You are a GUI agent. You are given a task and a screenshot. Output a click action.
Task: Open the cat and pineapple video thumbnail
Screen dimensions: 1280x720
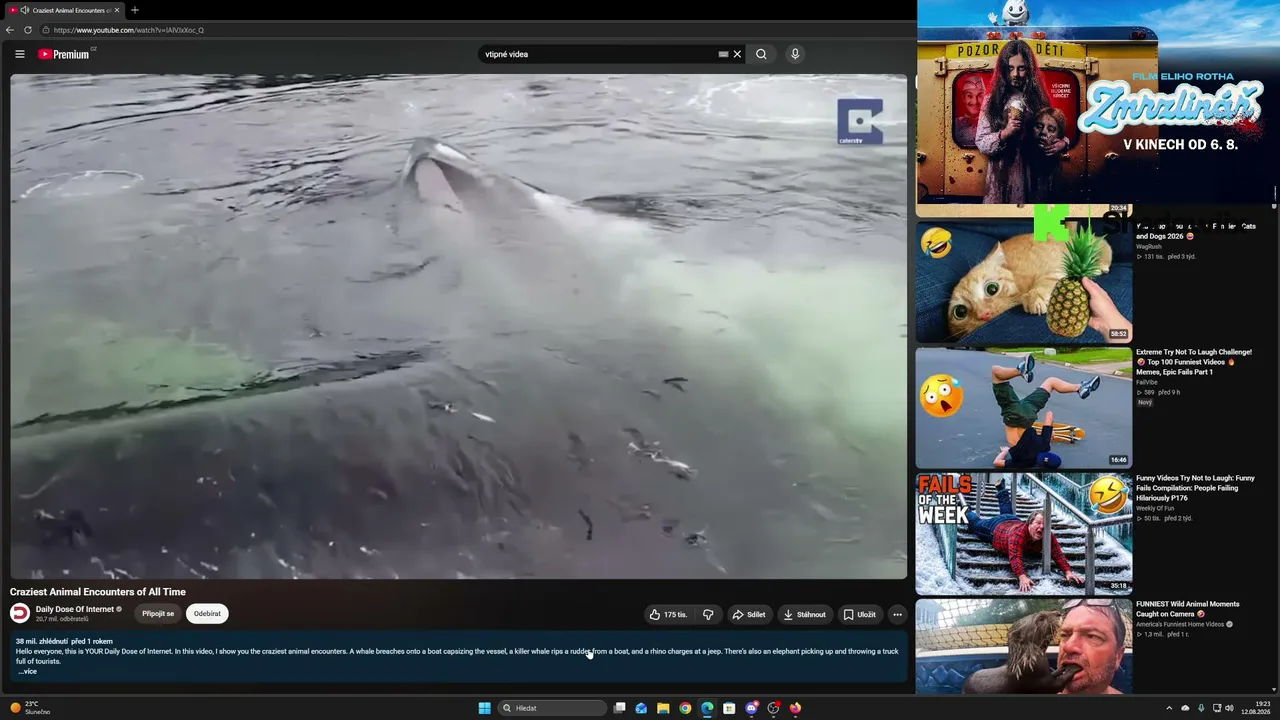click(1024, 282)
